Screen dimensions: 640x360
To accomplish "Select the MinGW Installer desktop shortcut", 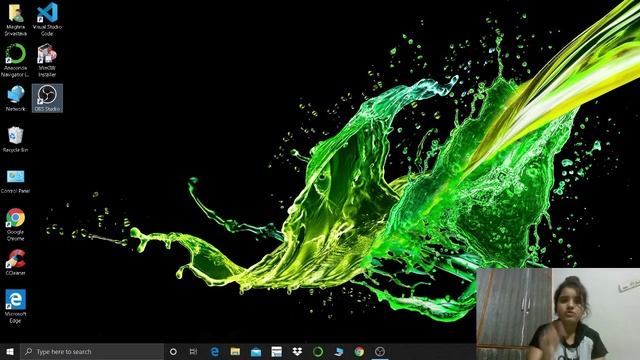I will pos(47,60).
